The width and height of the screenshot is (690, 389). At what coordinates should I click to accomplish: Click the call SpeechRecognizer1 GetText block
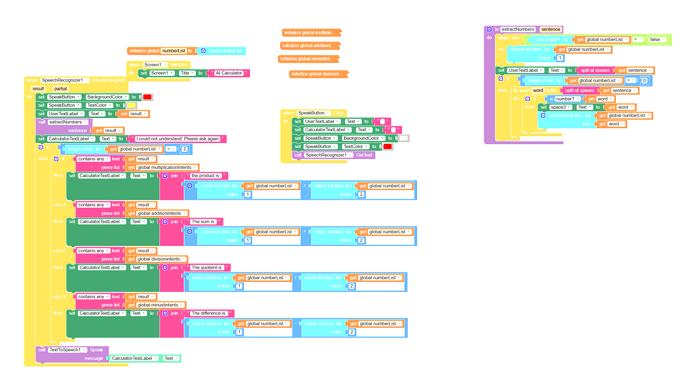[334, 155]
